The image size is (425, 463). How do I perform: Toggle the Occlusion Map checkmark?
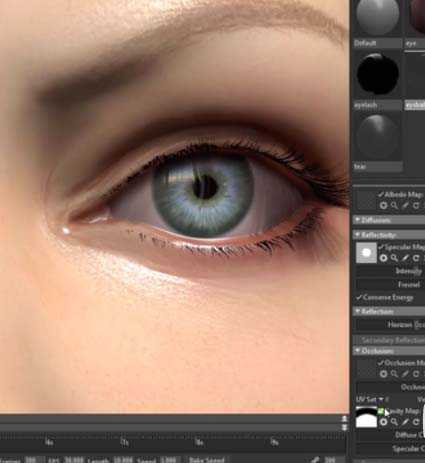coord(381,362)
